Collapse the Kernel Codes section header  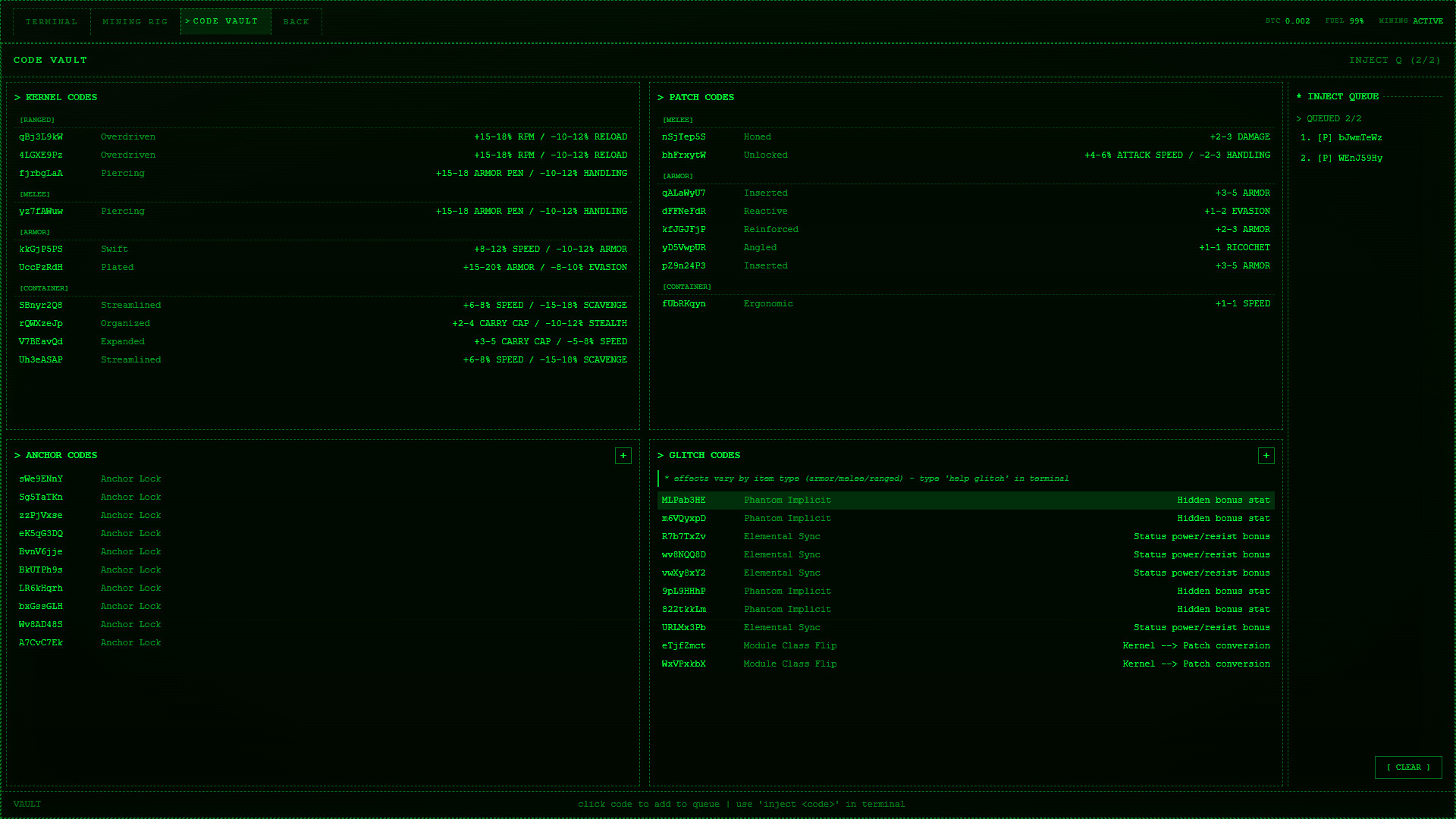pos(57,97)
